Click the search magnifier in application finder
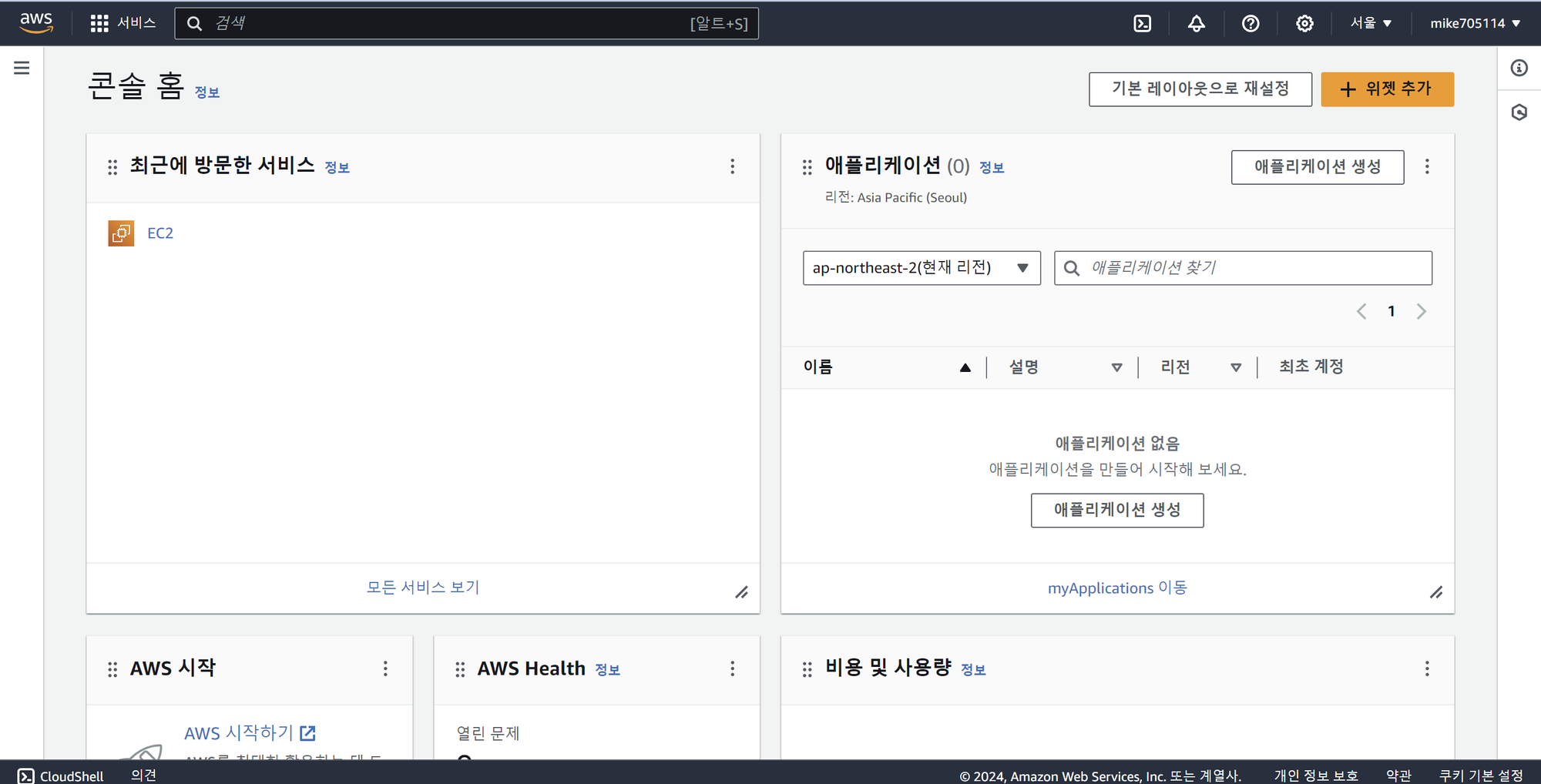Viewport: 1541px width, 784px height. tap(1071, 268)
